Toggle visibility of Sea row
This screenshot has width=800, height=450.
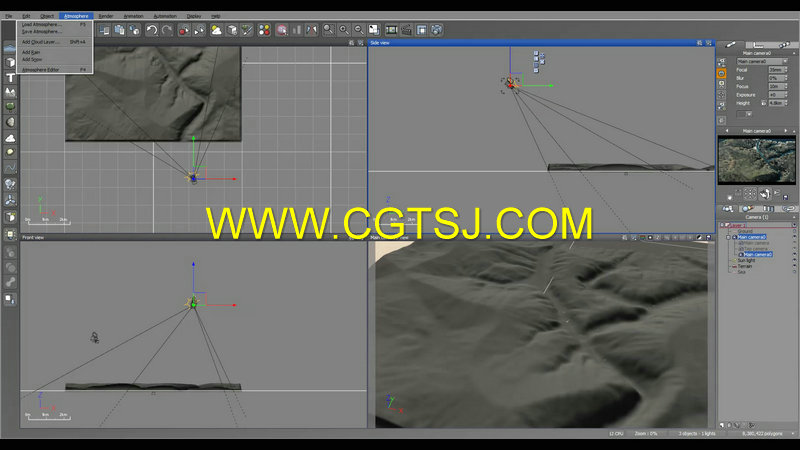[794, 271]
